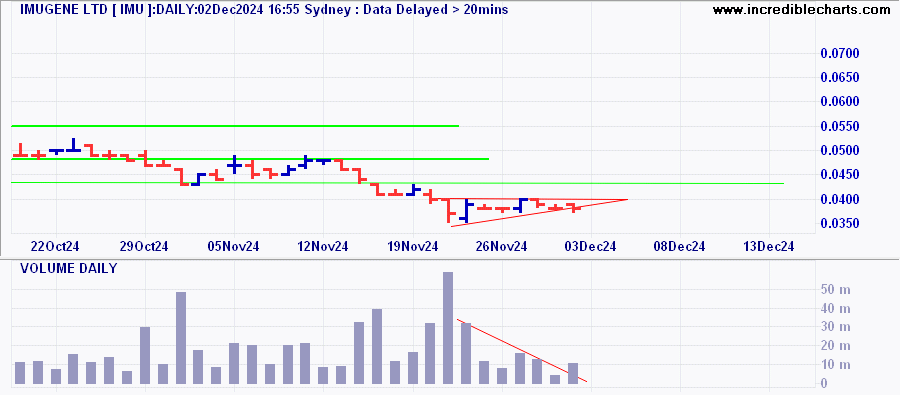The image size is (900, 395).
Task: Click the 13Dec24 date label
Action: 769,246
